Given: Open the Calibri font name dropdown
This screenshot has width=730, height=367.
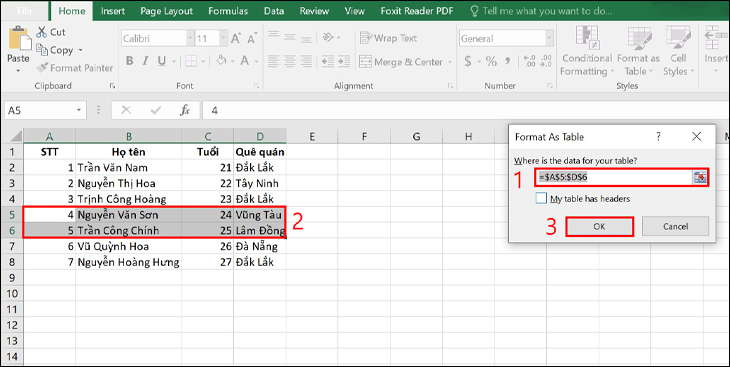Looking at the screenshot, I should click(190, 38).
